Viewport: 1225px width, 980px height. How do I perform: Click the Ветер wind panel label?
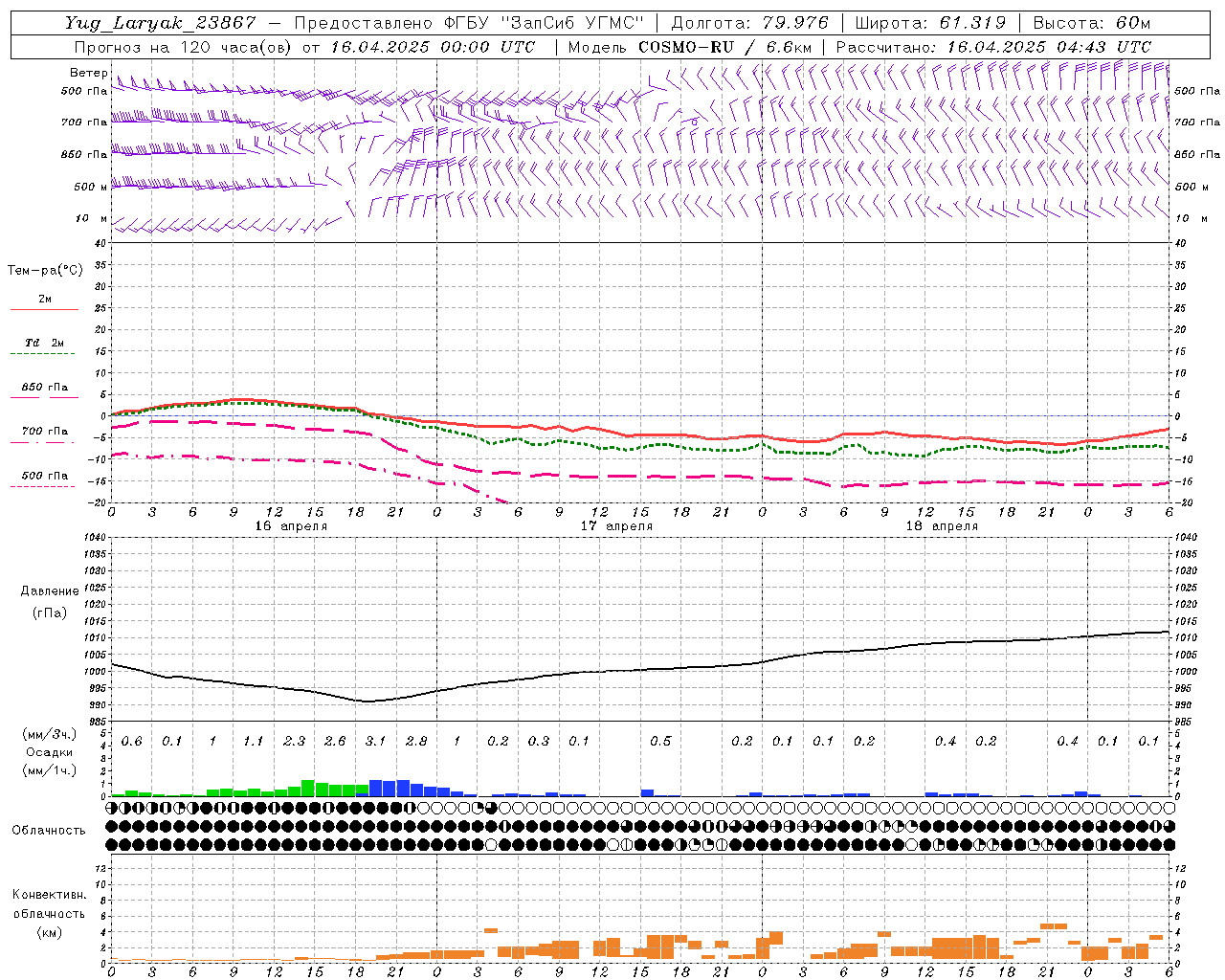click(88, 73)
